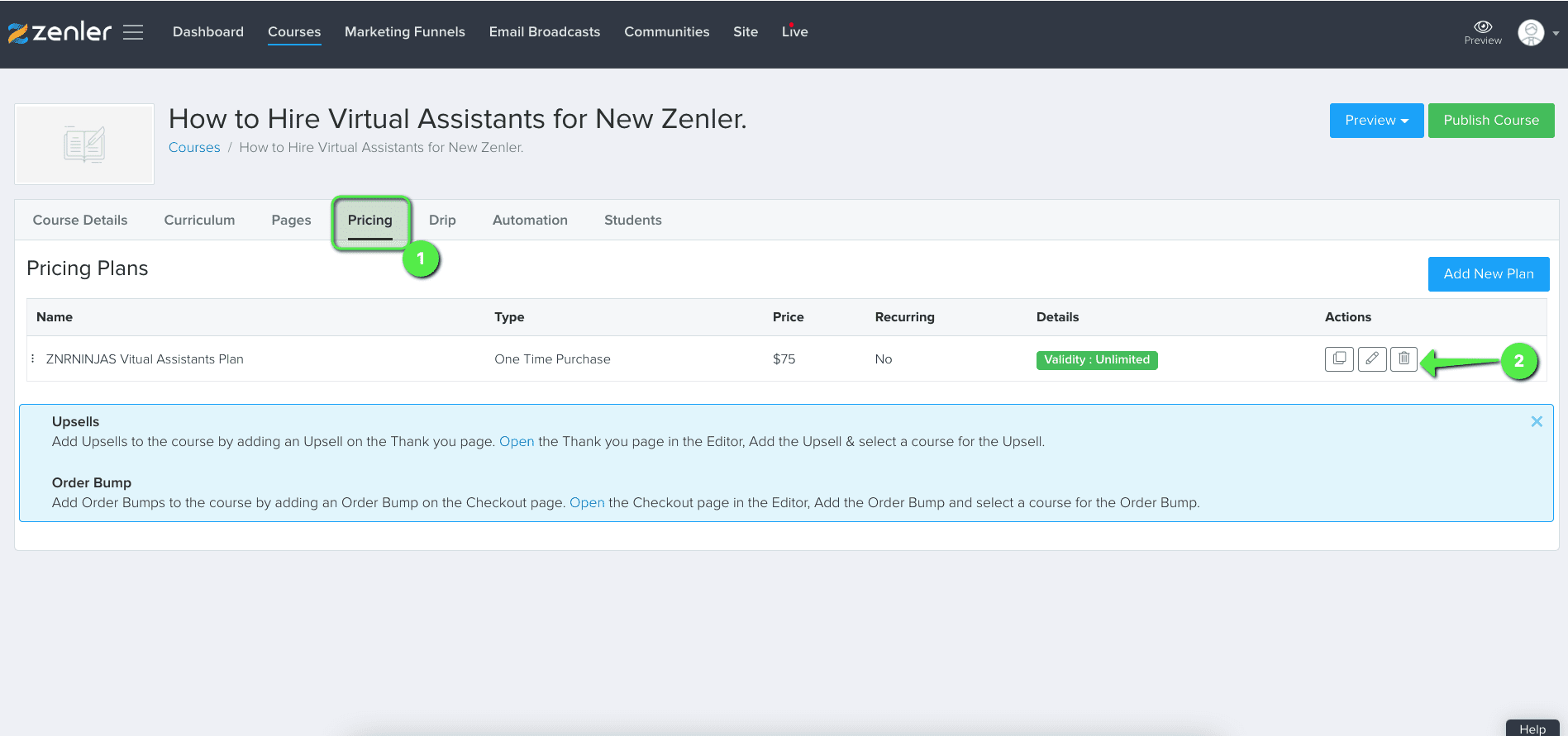Dismiss the Upsells info banner
The width and height of the screenshot is (1568, 736).
[x=1537, y=421]
